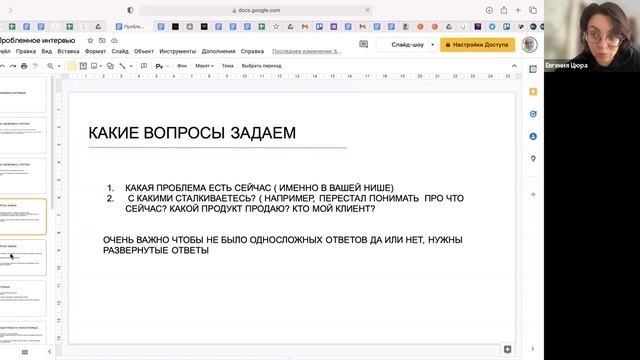This screenshot has width=640, height=360.
Task: Show Safari tab overview icon
Action: coord(533,10)
